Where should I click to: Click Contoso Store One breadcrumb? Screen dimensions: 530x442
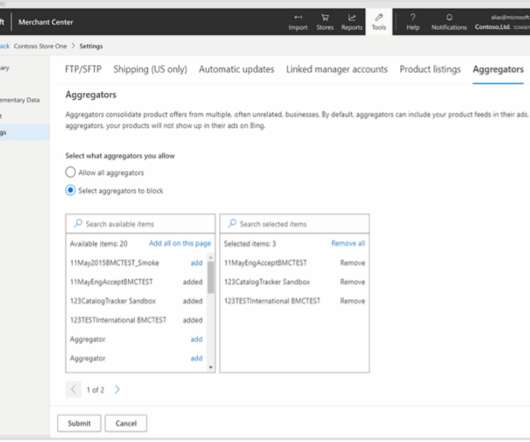point(40,46)
